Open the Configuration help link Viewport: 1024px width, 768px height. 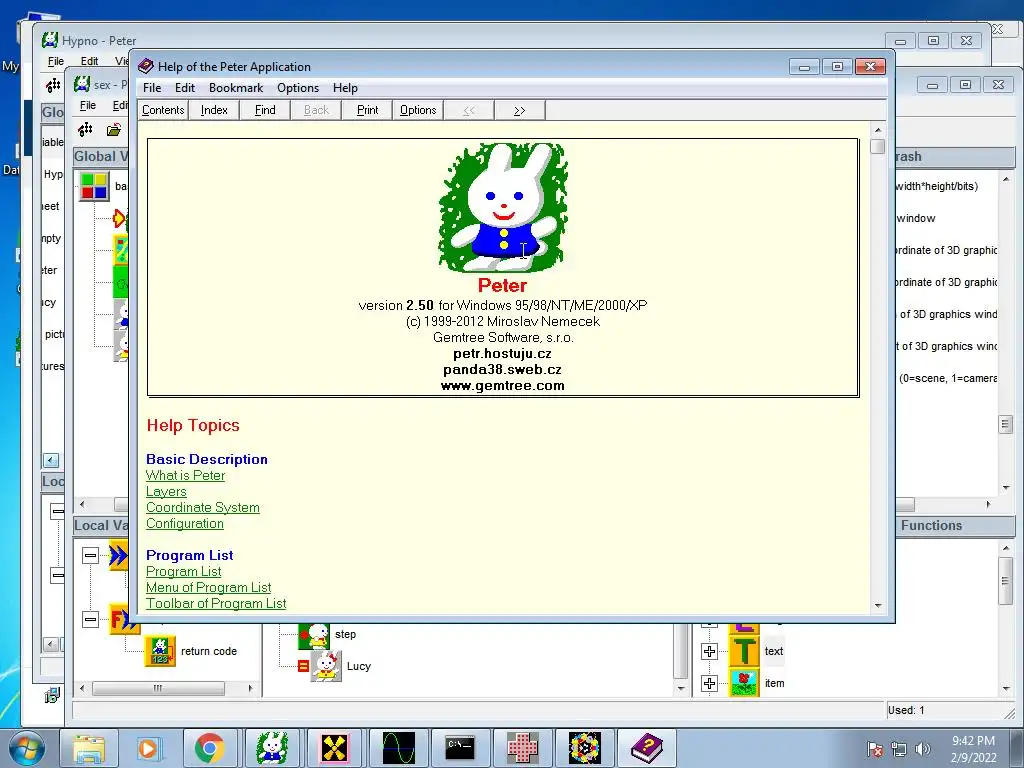pos(185,524)
